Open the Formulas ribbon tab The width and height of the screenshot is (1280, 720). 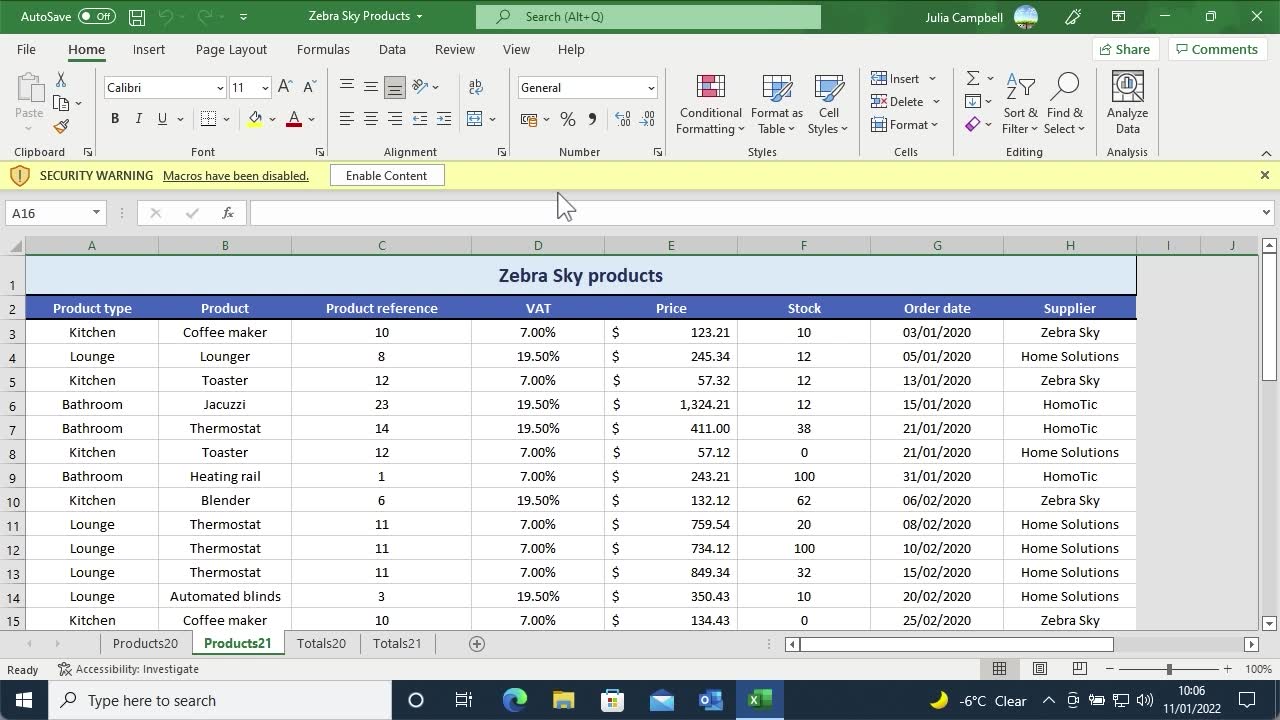pyautogui.click(x=323, y=49)
